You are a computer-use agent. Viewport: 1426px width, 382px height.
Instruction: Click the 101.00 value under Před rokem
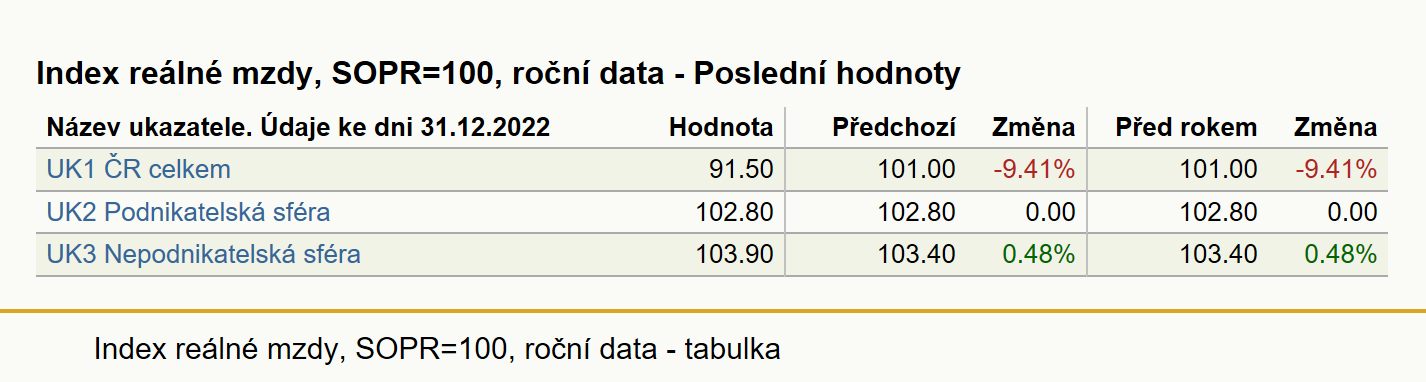(x=1219, y=169)
